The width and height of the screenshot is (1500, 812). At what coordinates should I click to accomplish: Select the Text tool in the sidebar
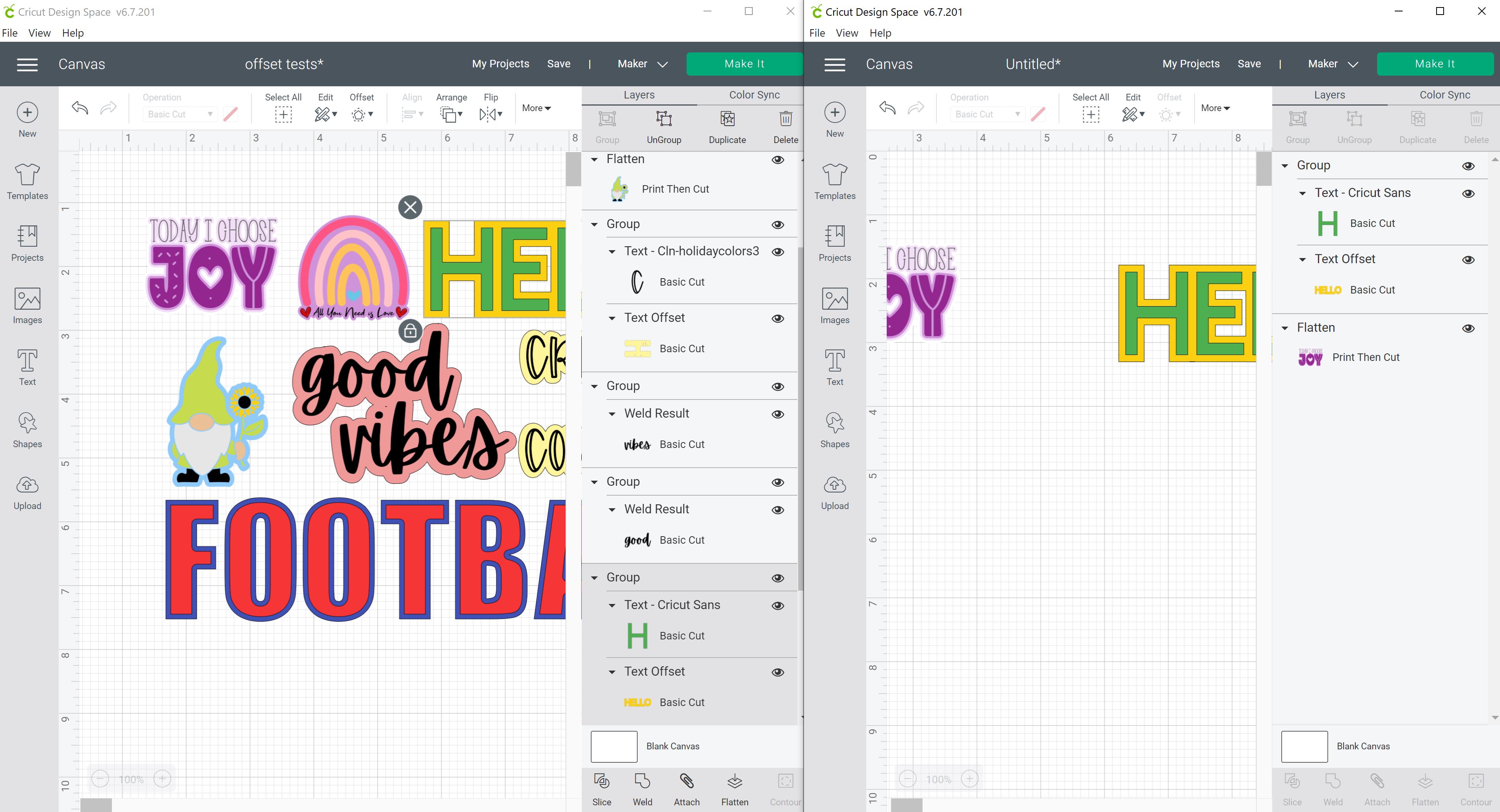27,367
